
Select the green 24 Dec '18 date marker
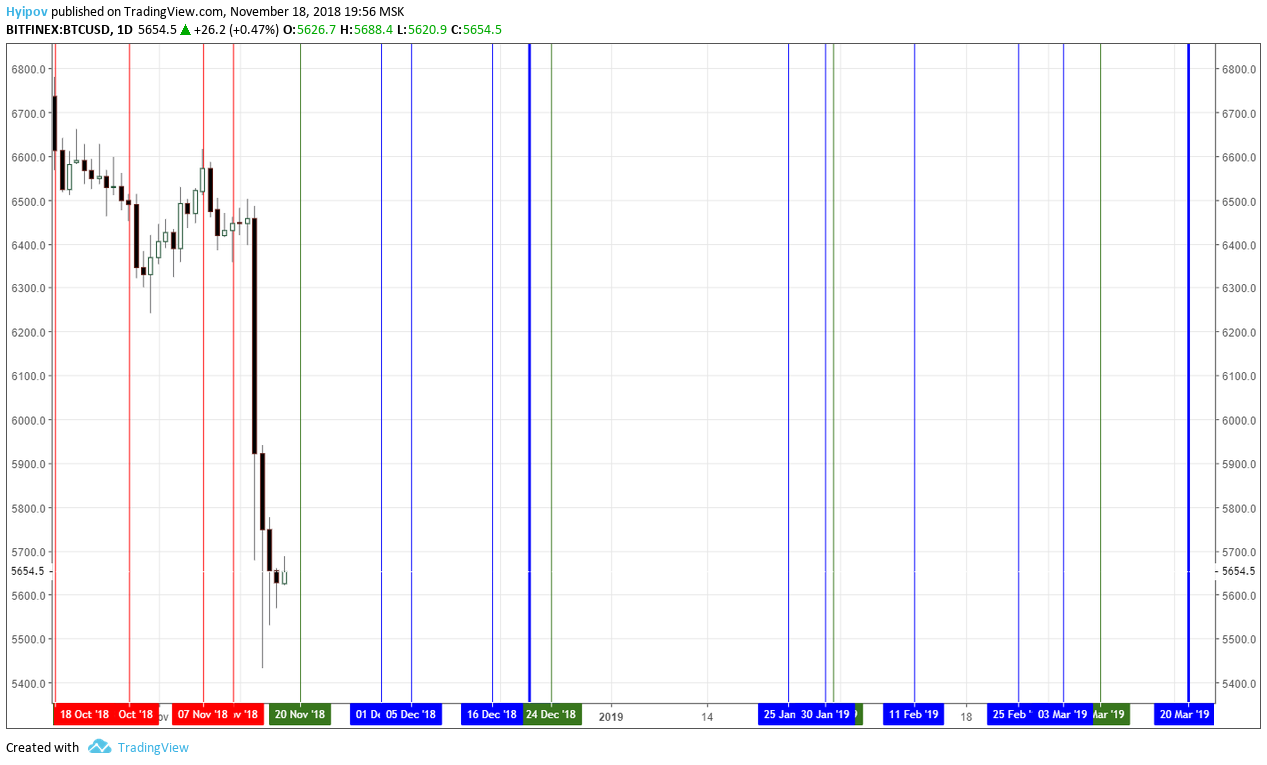coord(551,715)
